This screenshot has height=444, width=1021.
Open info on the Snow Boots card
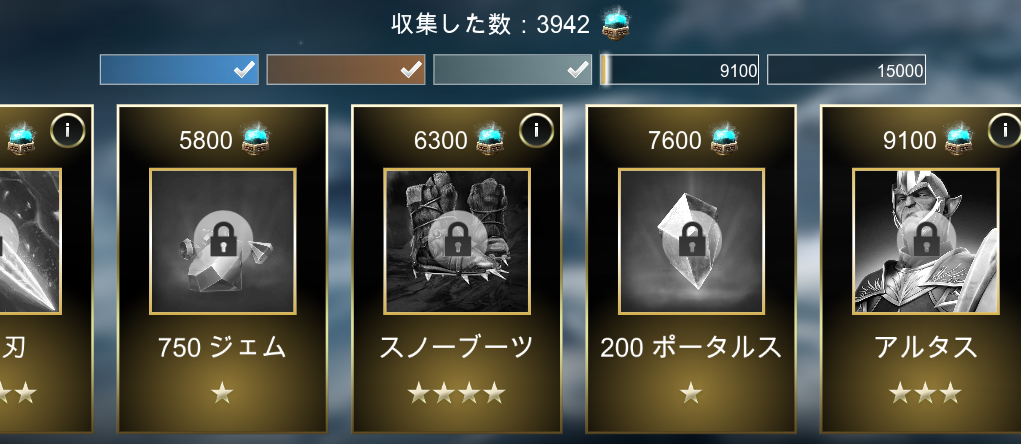pos(537,130)
